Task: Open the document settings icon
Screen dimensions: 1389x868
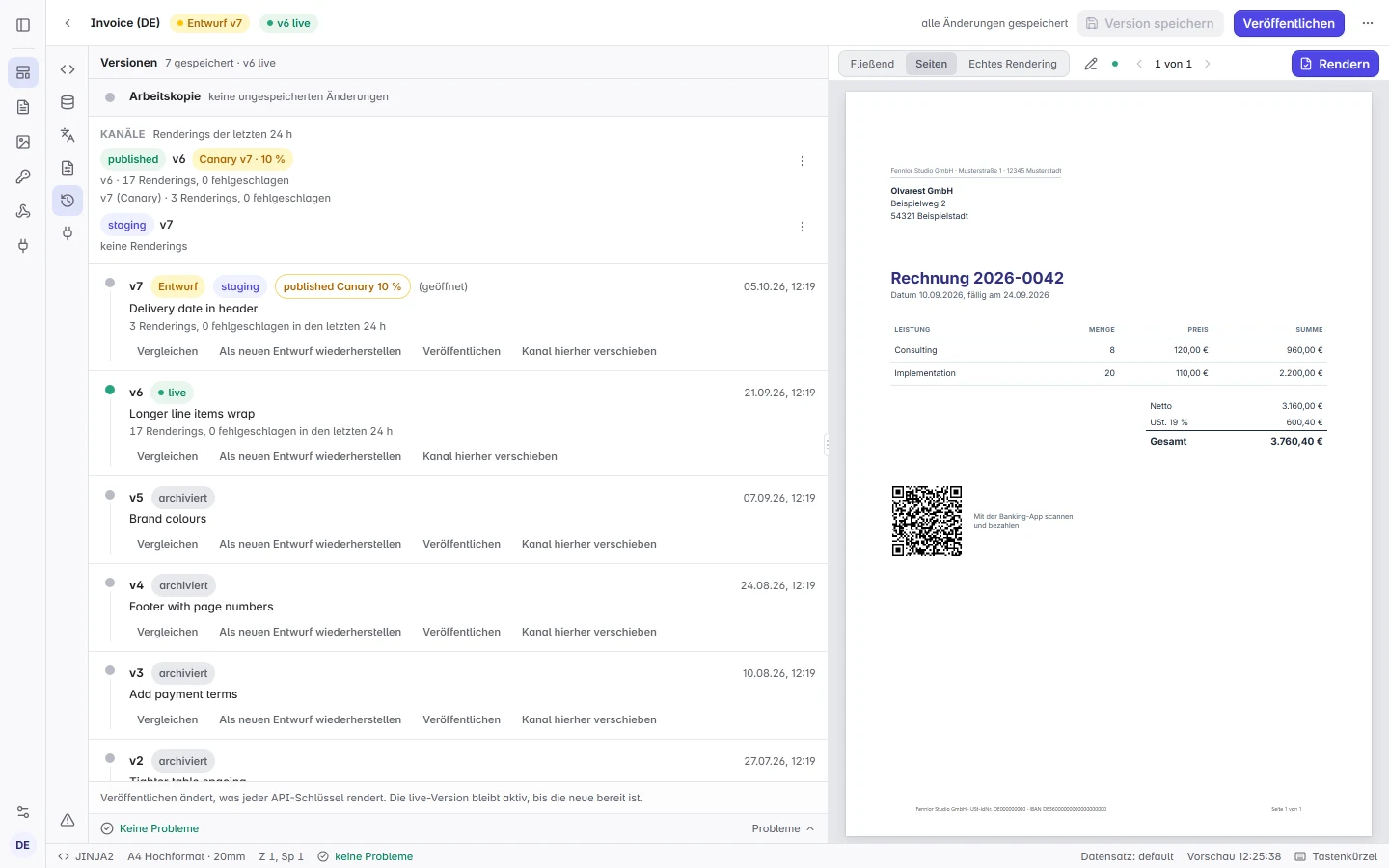Action: (68, 168)
